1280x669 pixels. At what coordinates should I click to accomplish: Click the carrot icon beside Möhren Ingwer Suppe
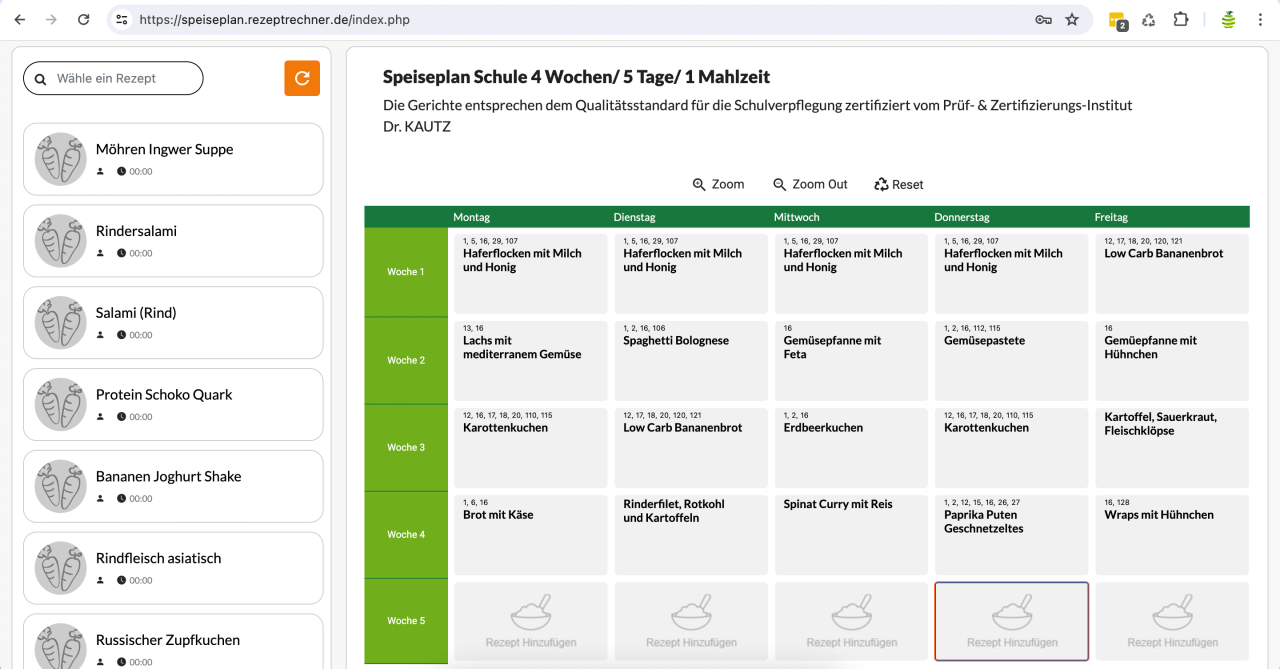point(60,158)
